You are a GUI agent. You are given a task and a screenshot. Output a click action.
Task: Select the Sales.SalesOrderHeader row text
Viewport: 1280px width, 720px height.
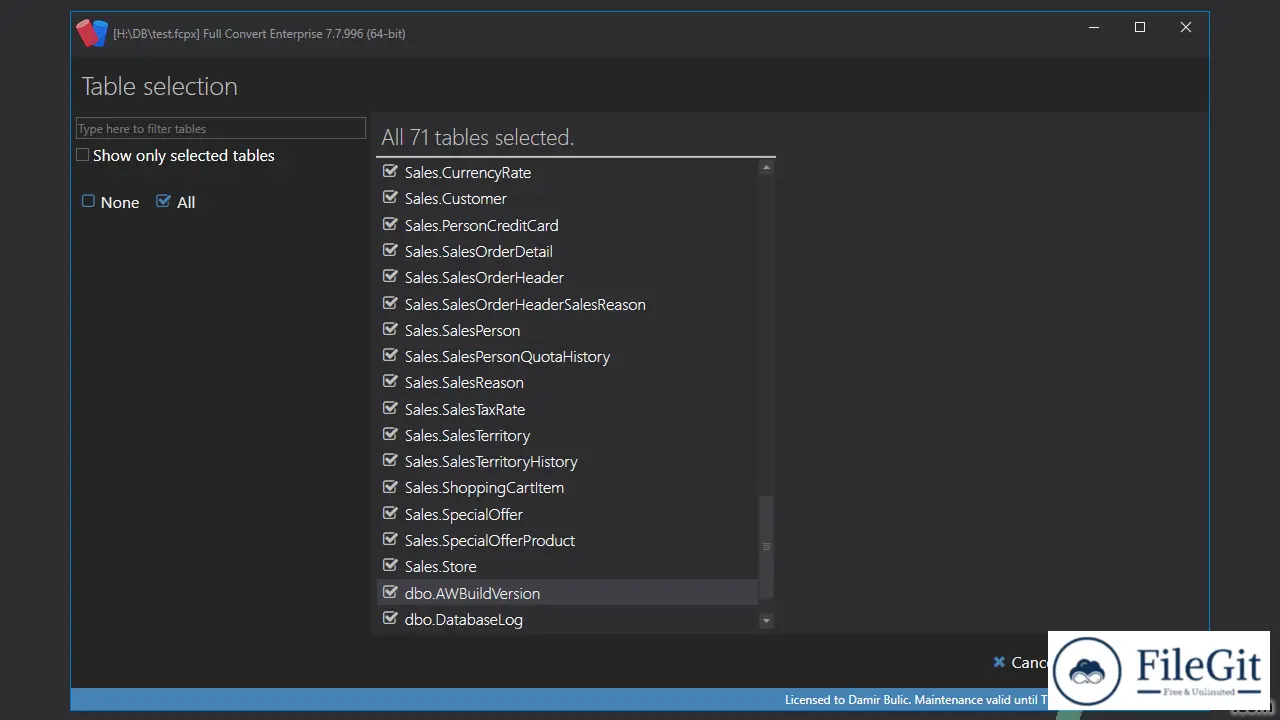pos(484,277)
